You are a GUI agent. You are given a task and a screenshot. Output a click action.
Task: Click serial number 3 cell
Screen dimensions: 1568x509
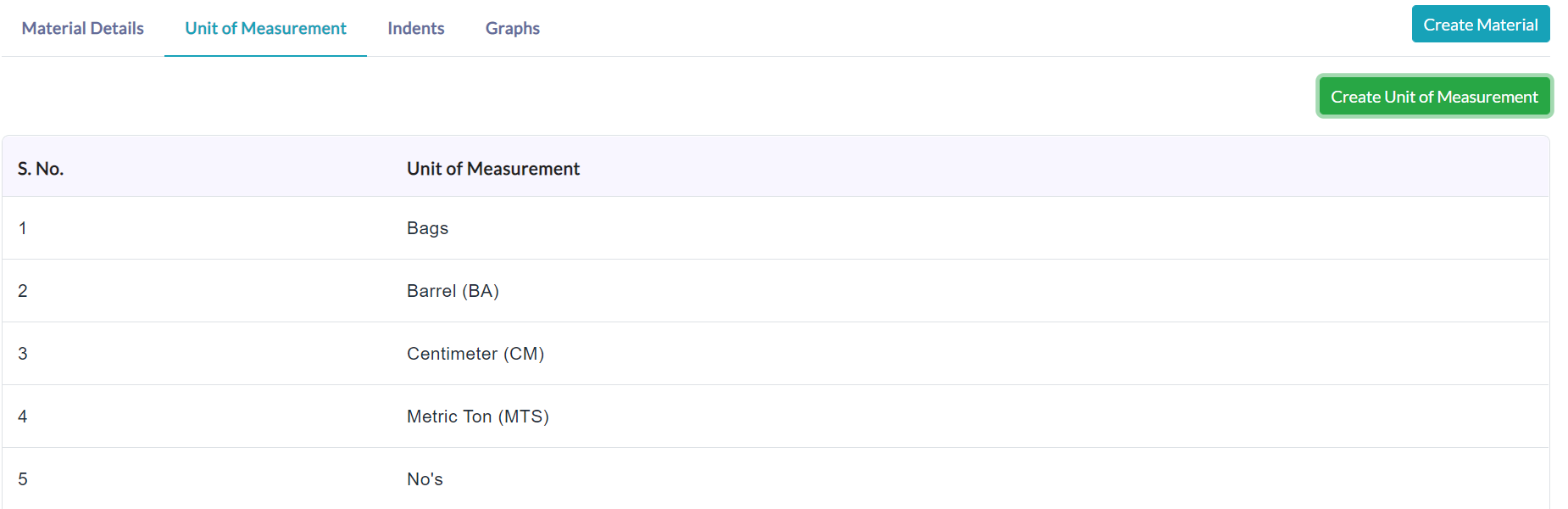(x=23, y=354)
